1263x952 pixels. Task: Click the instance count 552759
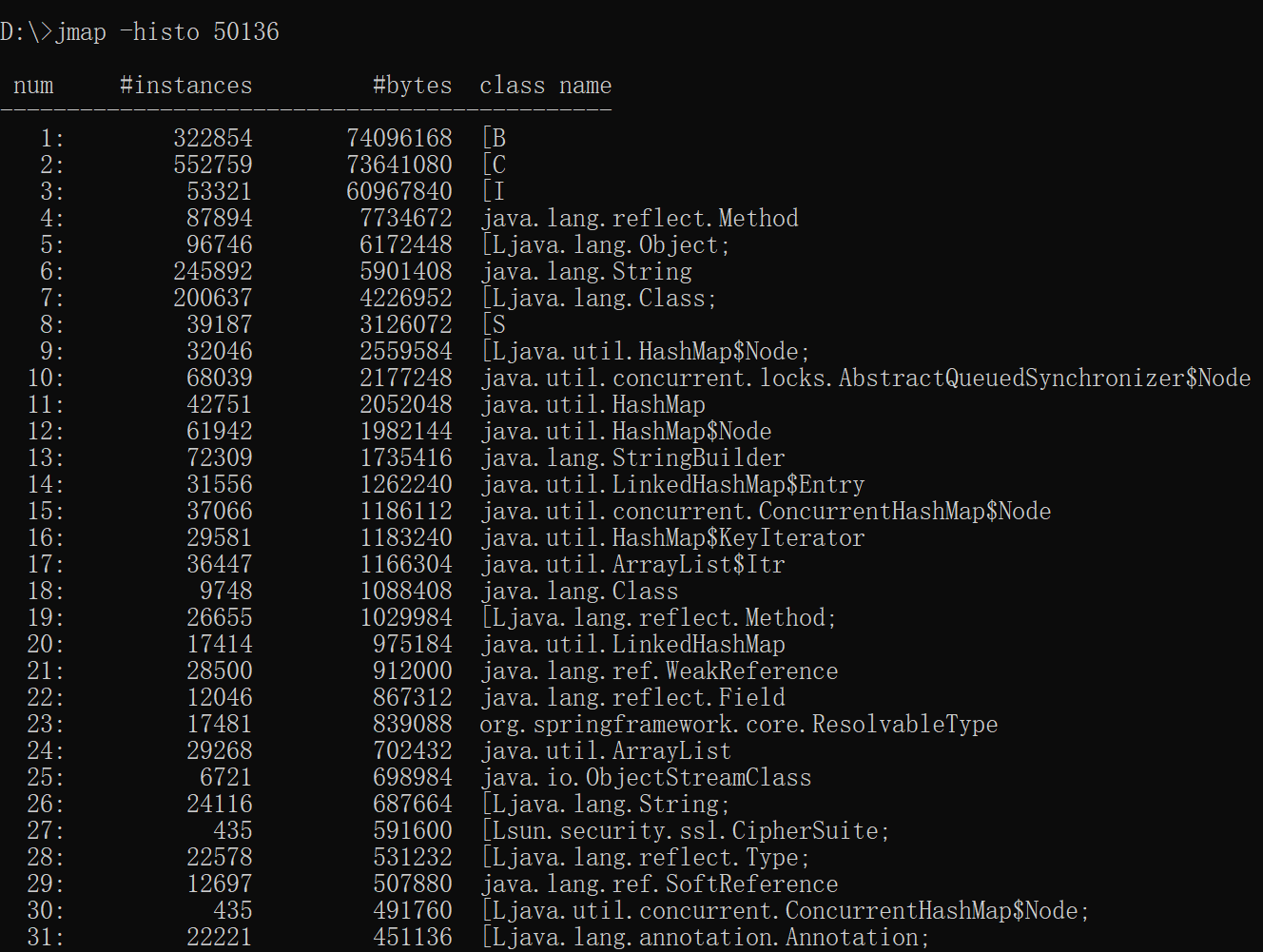pyautogui.click(x=213, y=165)
